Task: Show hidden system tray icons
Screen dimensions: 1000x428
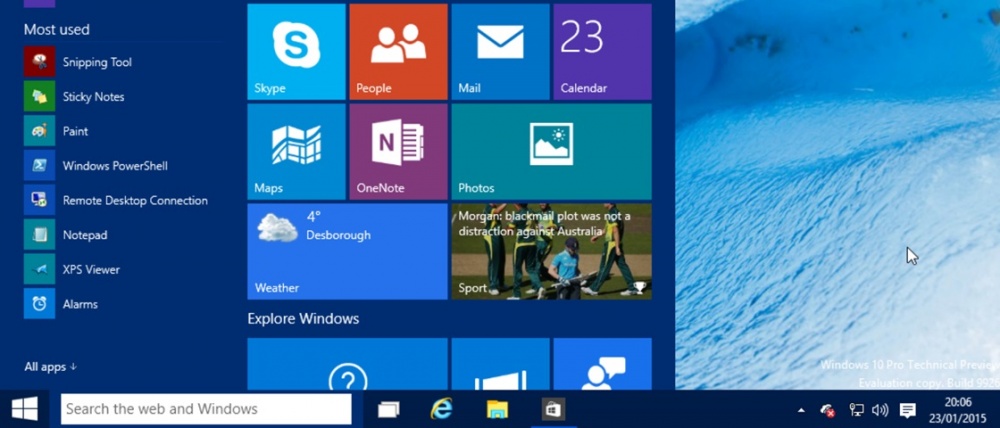Action: (800, 410)
